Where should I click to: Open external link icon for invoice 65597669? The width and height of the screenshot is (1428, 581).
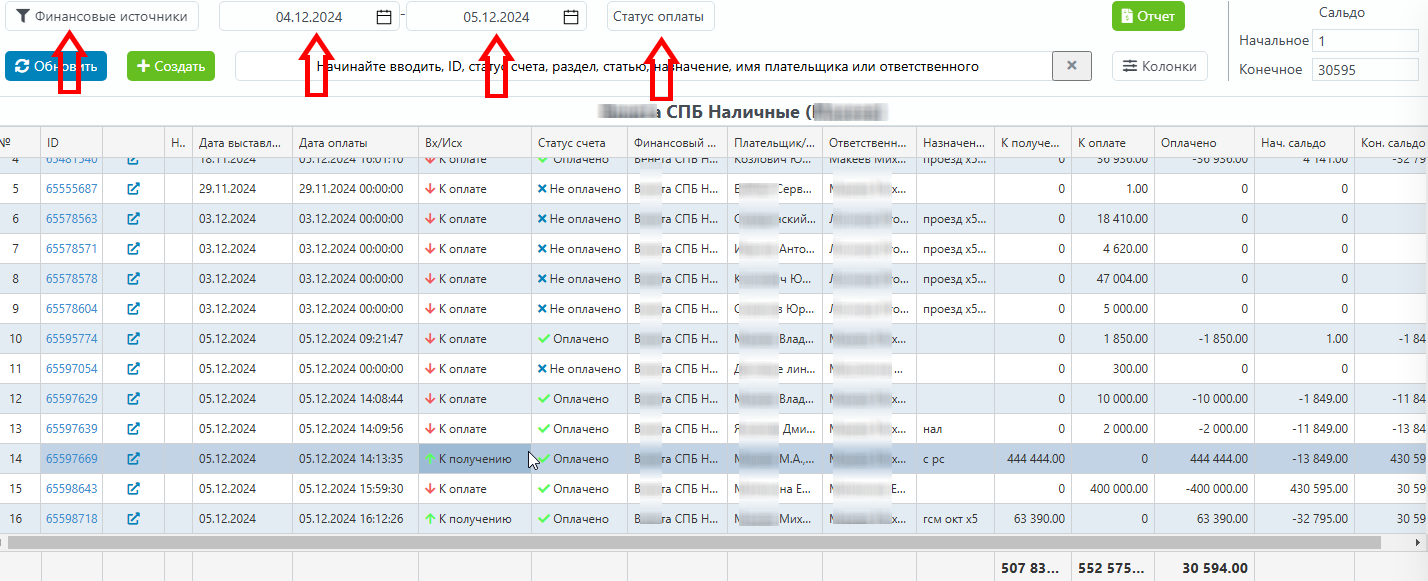(133, 459)
